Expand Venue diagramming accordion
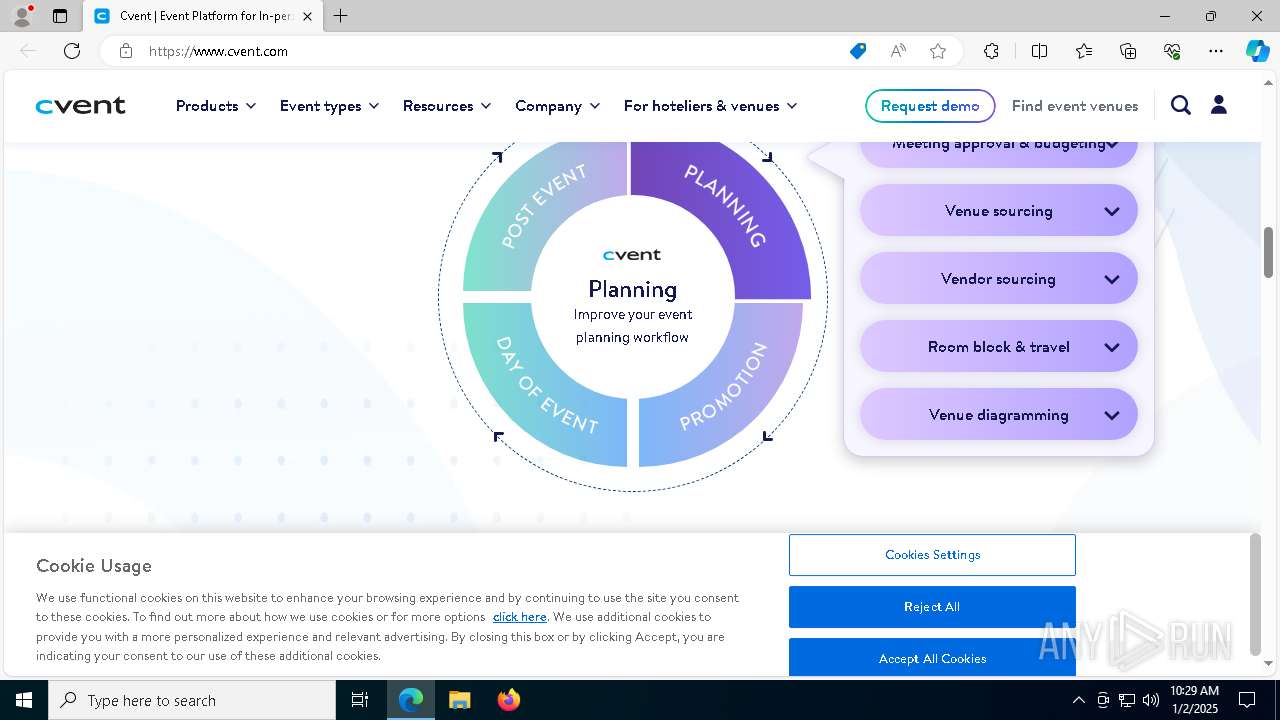The image size is (1280, 720). 999,415
